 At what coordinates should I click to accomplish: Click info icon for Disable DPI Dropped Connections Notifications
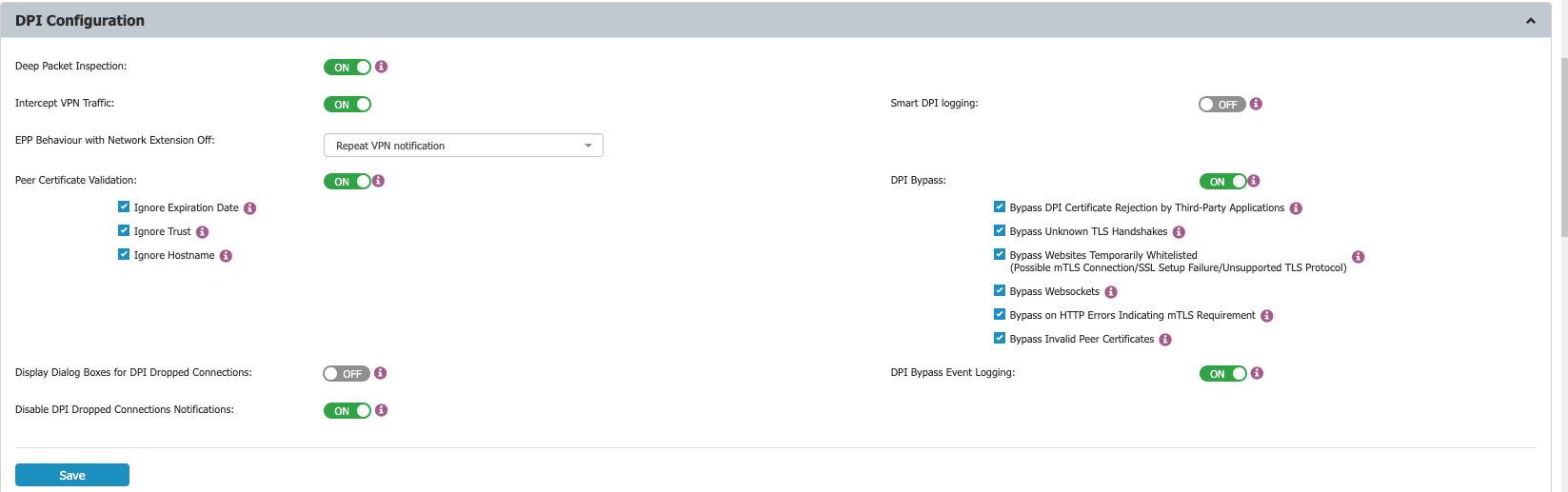point(381,410)
